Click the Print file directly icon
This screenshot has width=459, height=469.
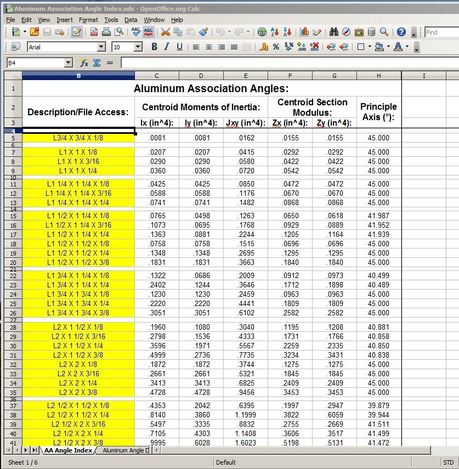tap(106, 32)
